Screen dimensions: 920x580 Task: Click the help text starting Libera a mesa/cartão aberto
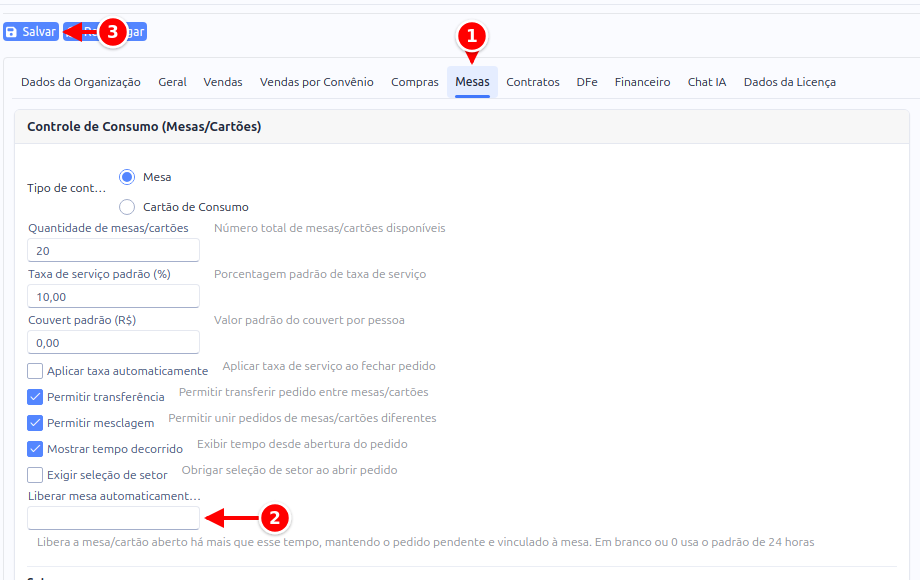(426, 542)
